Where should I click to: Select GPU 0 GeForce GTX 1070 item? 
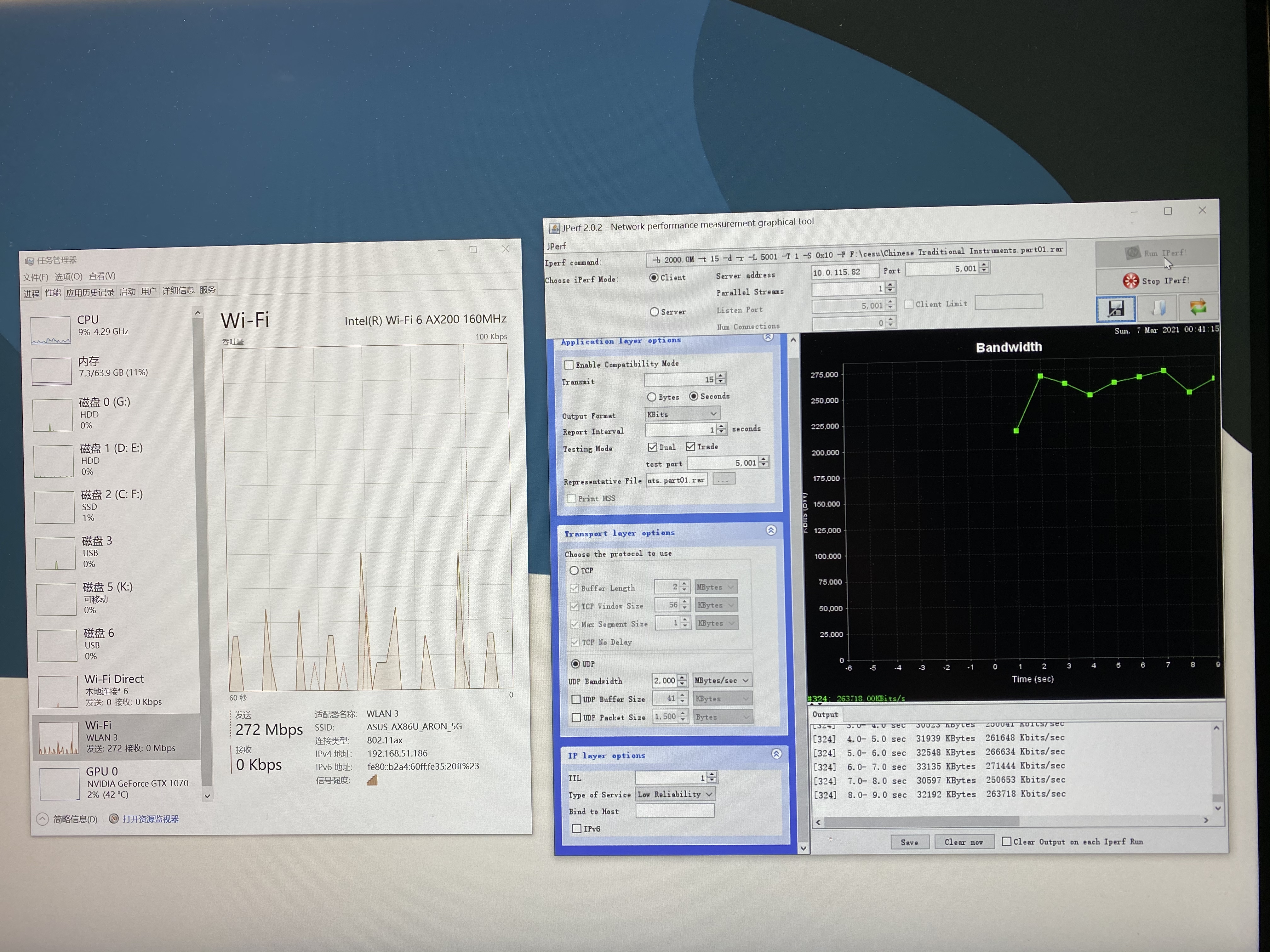coord(118,783)
